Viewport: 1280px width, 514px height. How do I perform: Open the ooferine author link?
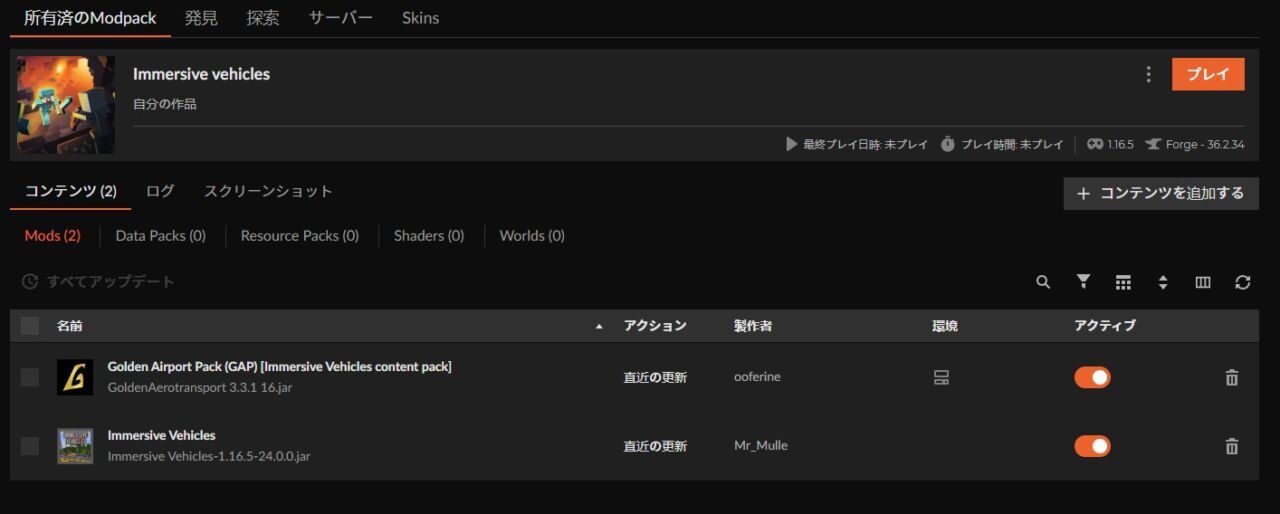[x=757, y=377]
